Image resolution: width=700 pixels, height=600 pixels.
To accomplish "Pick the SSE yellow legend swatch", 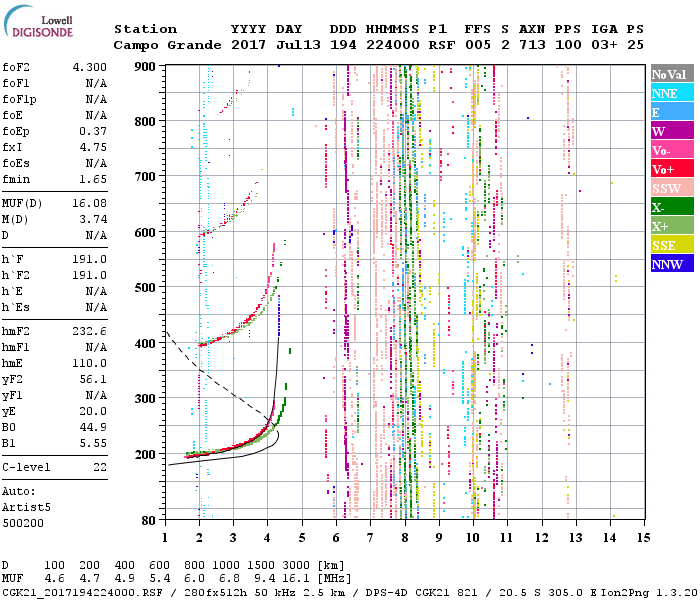I will [x=669, y=246].
